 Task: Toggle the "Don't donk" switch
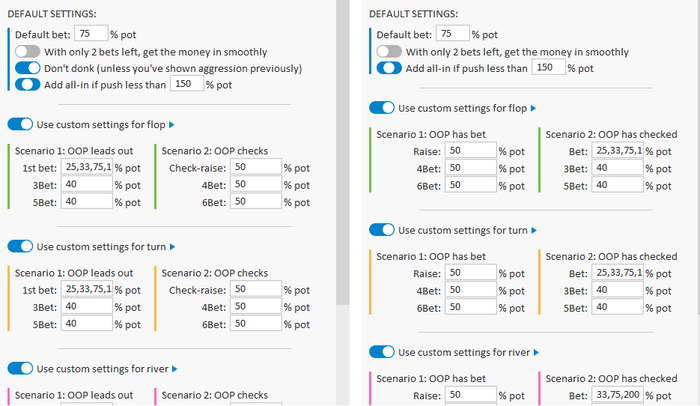coord(26,69)
